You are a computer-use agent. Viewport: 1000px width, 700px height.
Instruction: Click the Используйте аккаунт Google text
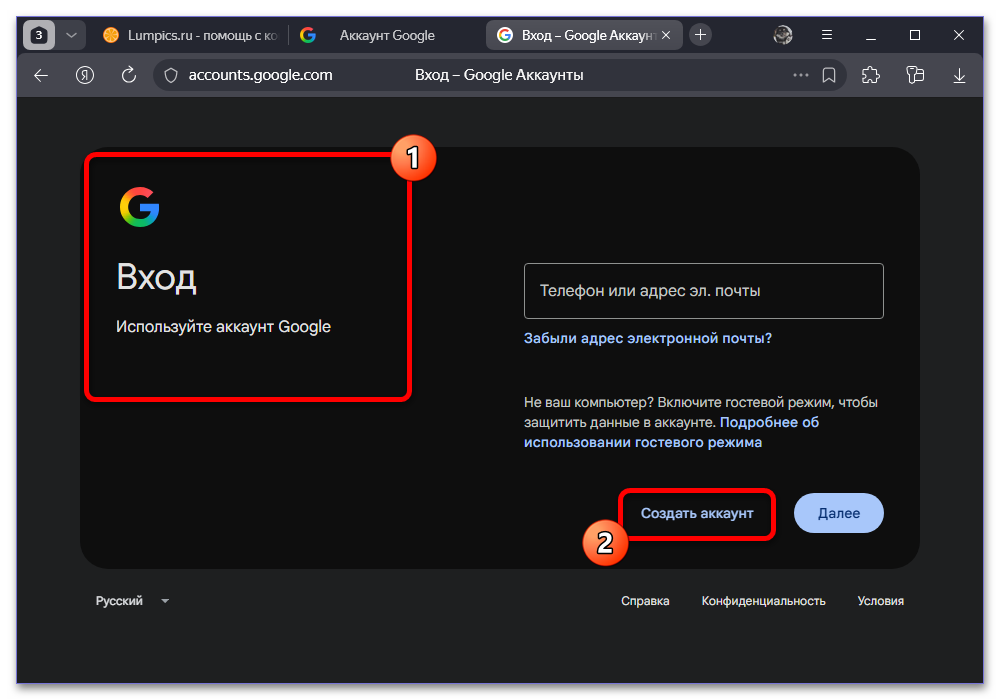pyautogui.click(x=223, y=326)
